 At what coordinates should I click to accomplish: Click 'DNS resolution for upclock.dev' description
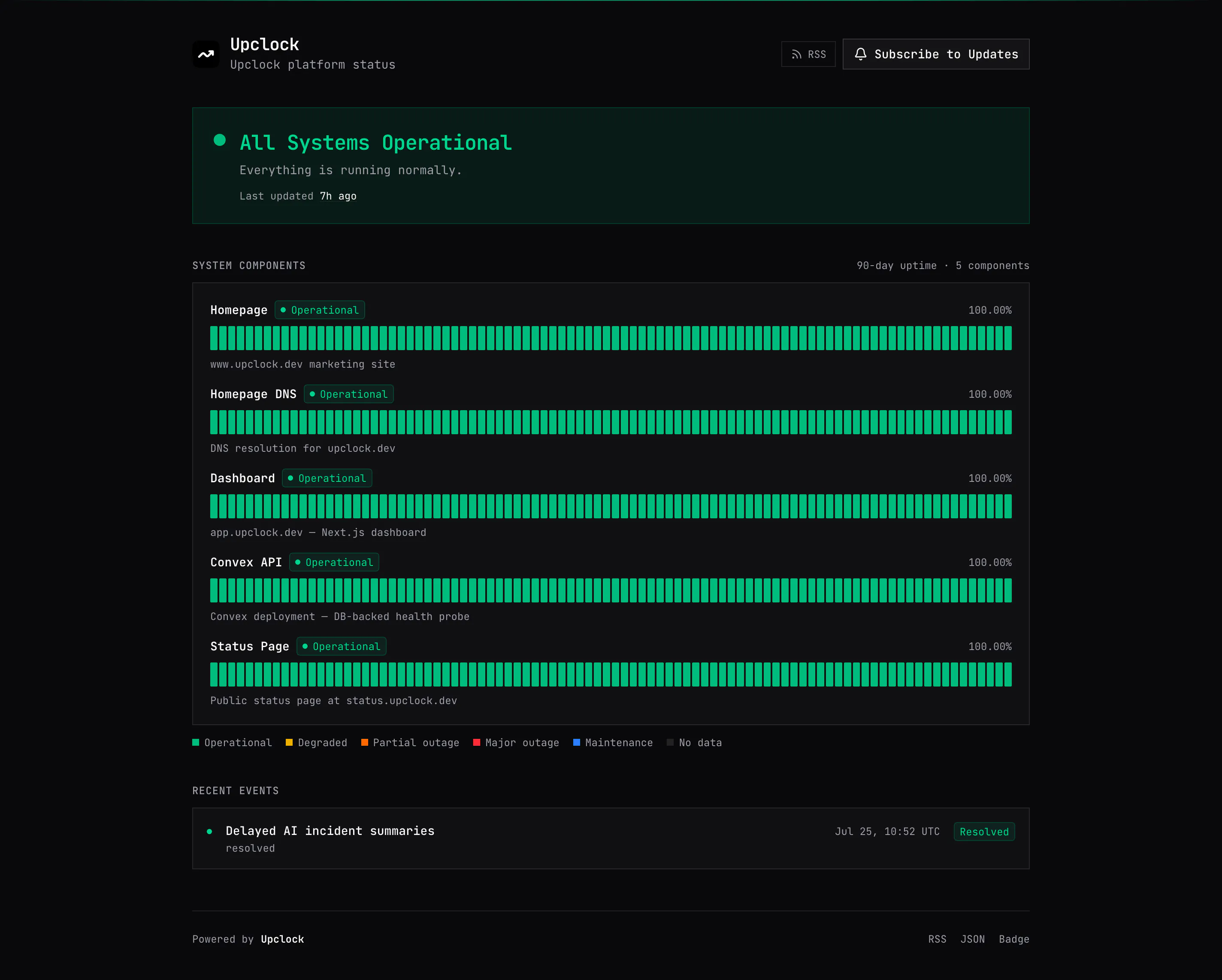pyautogui.click(x=302, y=448)
